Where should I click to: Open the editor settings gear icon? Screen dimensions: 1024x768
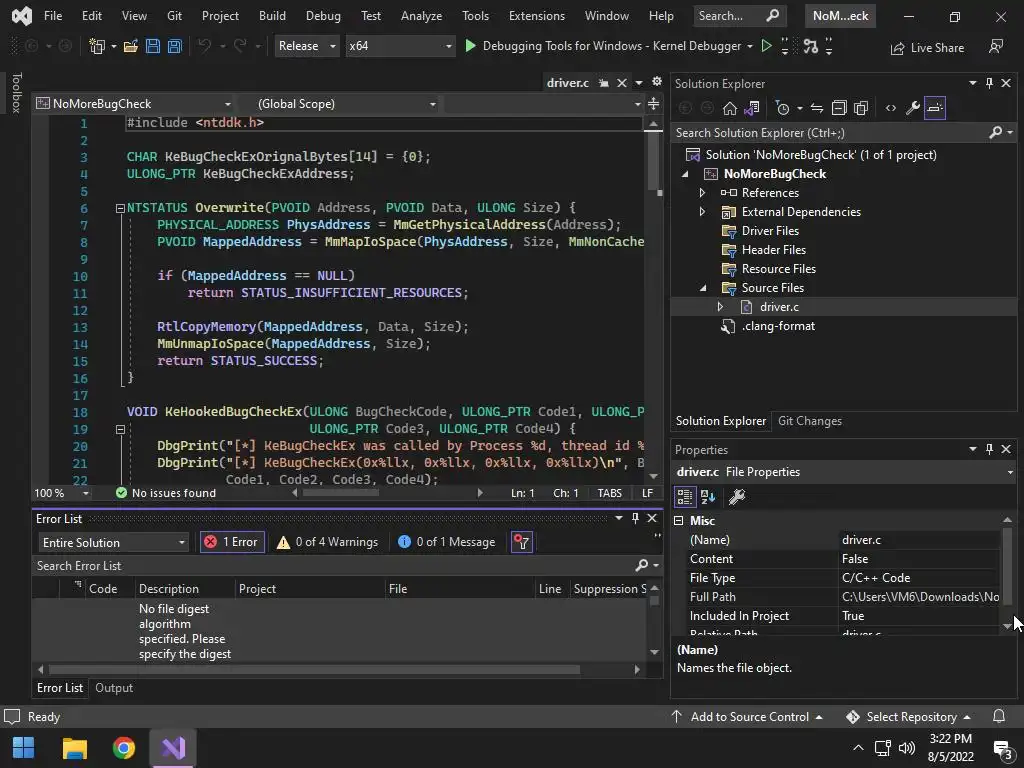[x=657, y=82]
